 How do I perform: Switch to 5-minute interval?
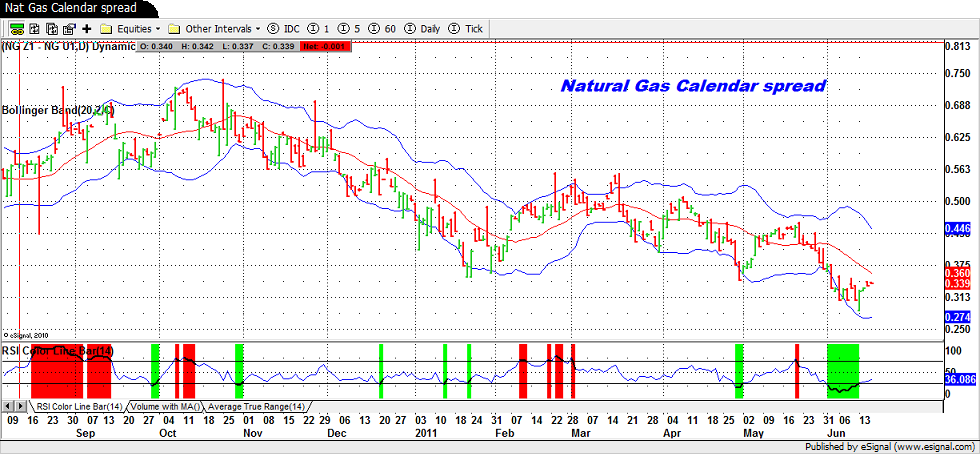(x=350, y=29)
